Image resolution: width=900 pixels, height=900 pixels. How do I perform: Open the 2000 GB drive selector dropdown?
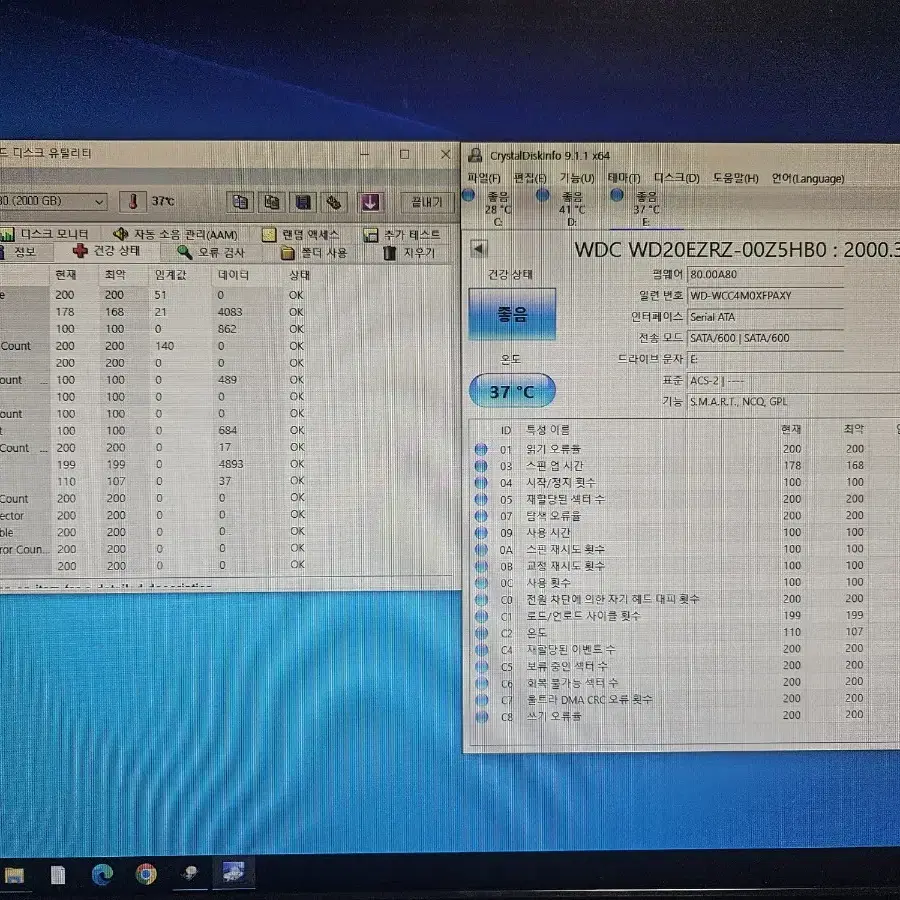pyautogui.click(x=53, y=201)
